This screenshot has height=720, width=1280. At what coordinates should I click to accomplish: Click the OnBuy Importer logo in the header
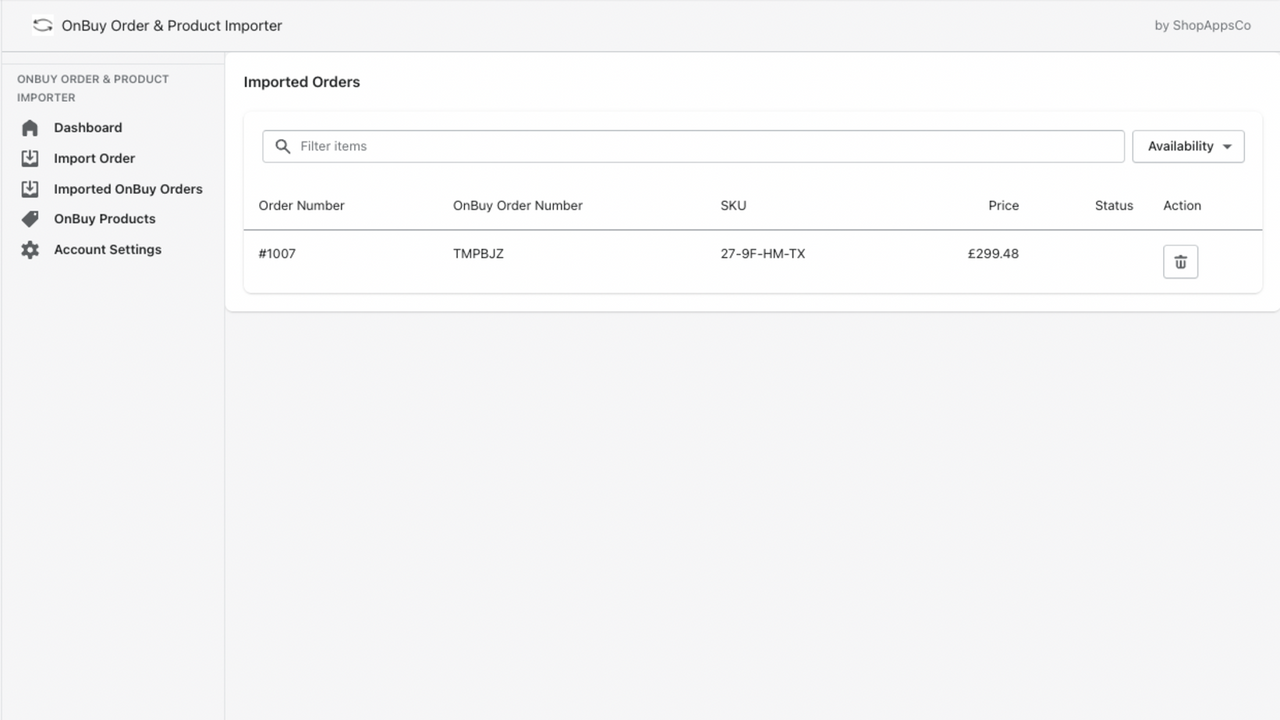click(x=42, y=25)
